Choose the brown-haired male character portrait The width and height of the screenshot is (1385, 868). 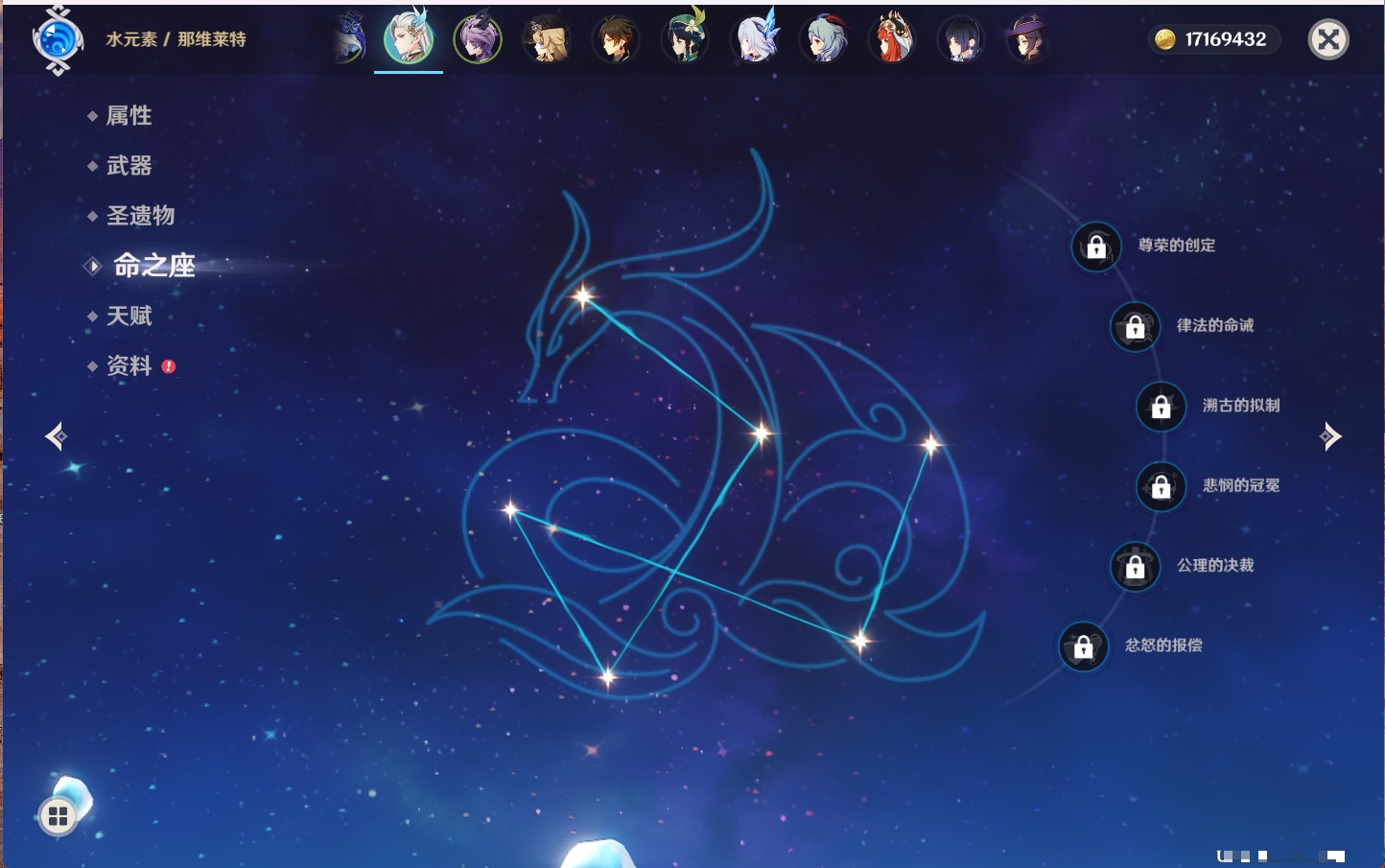coord(616,39)
